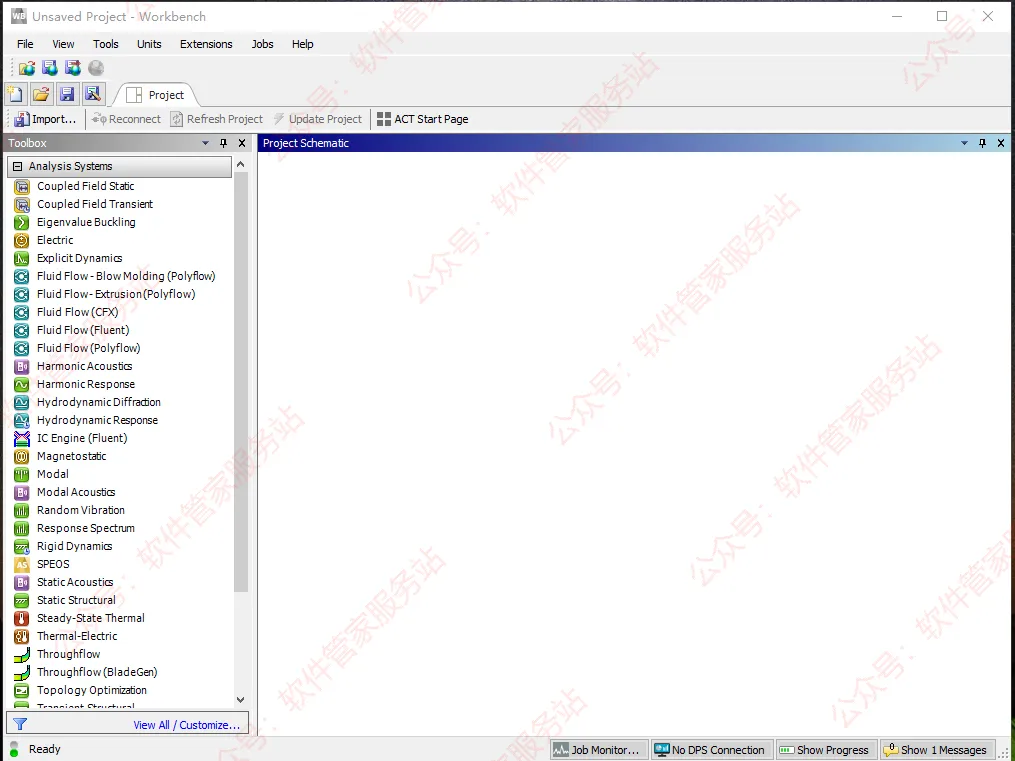Click the Coupled Field Static icon
Viewport: 1015px width, 761px height.
21,186
